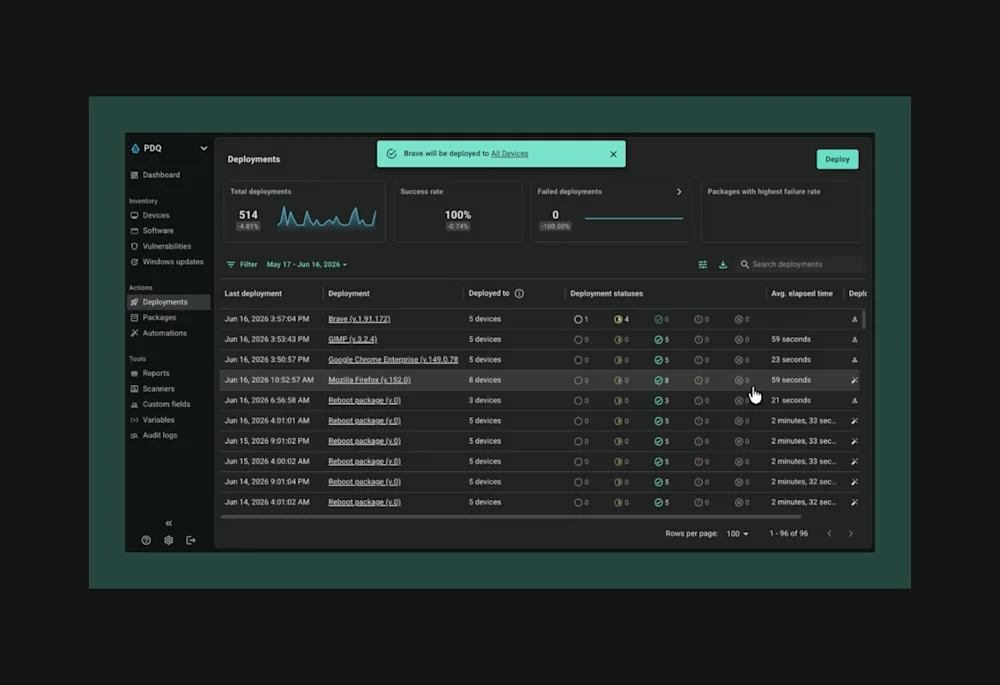Click Dashboard grid icon
The image size is (1000, 685).
[134, 175]
